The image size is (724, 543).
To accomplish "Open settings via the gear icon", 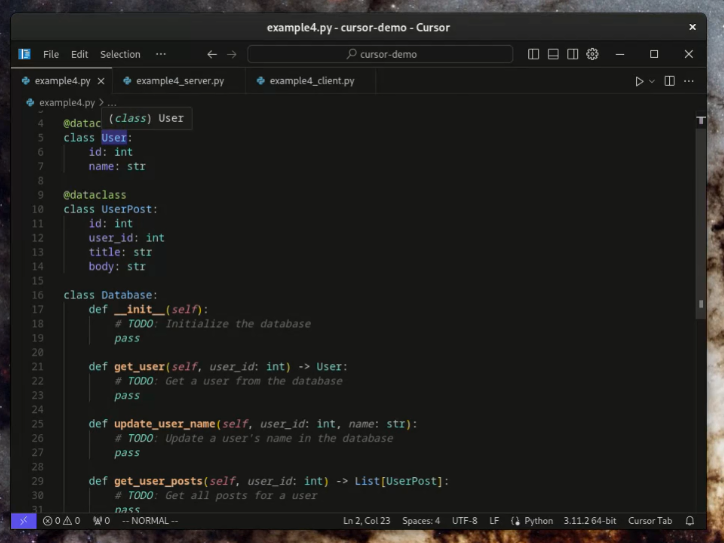I will pos(592,54).
